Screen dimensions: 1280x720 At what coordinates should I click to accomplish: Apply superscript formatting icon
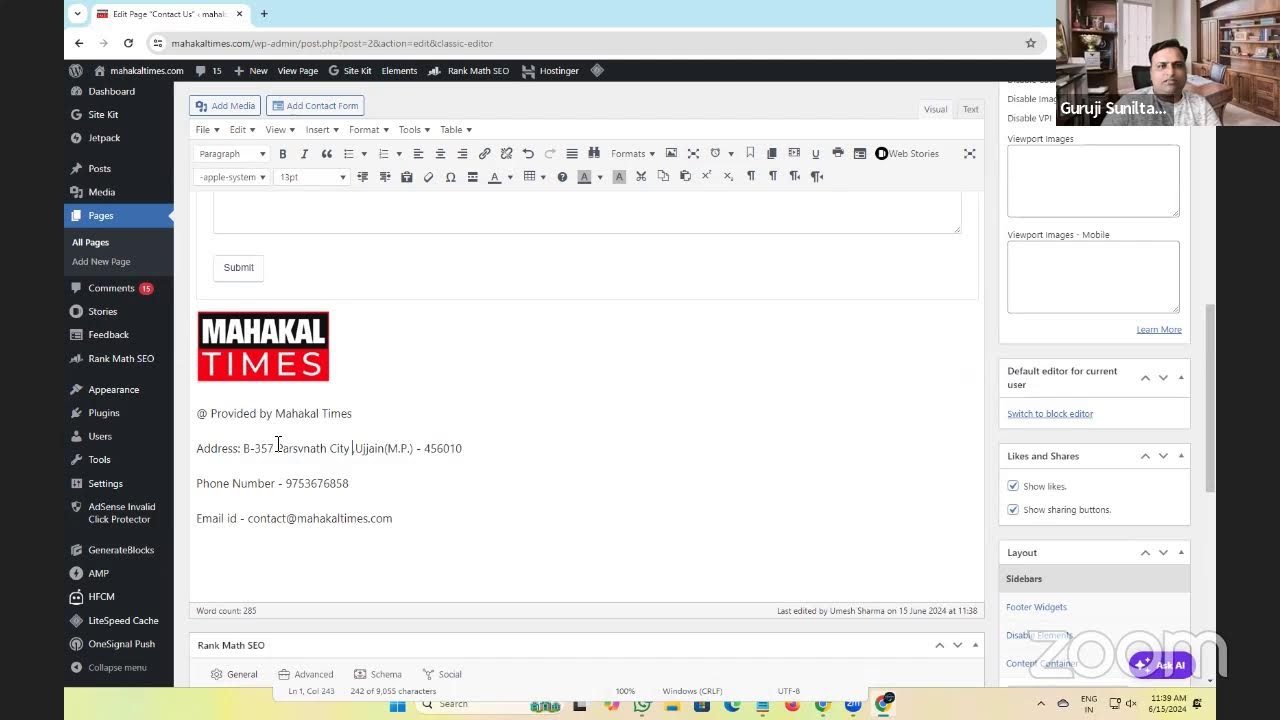point(706,177)
